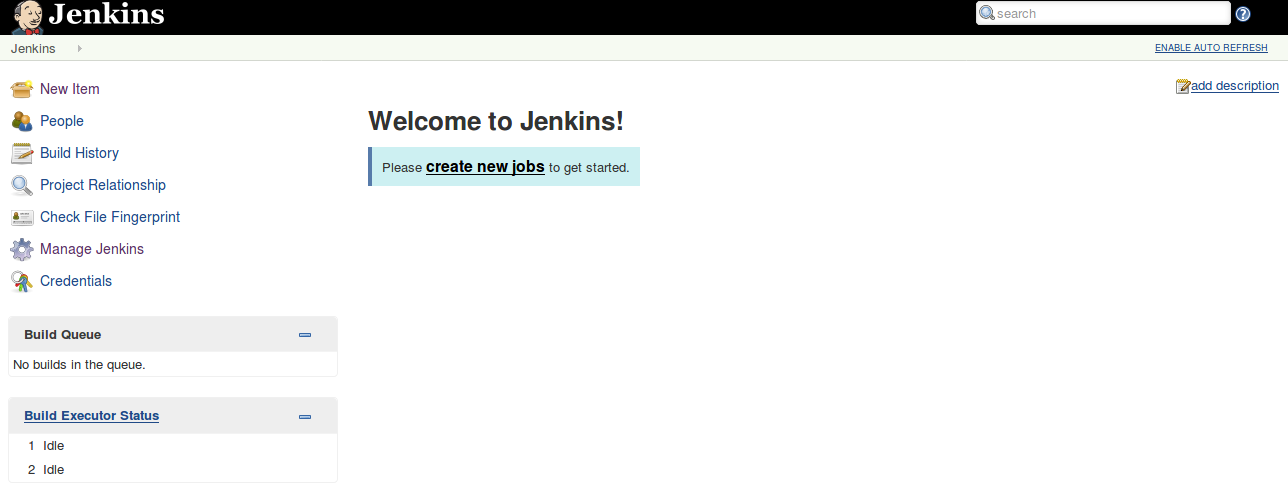The height and width of the screenshot is (504, 1288).
Task: Click executor 2 Idle row
Action: (x=172, y=470)
